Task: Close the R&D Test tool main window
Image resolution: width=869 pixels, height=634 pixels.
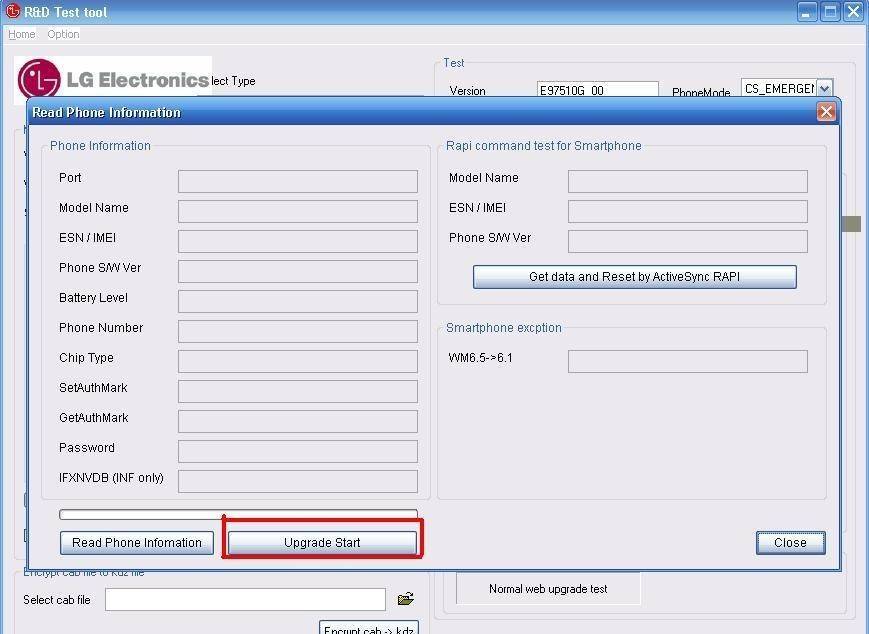Action: [x=853, y=12]
